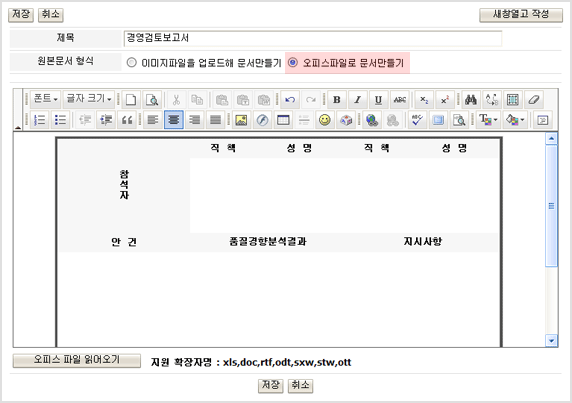Screen dimensions: 572x403
Task: Toggle italic formatting
Action: tap(358, 100)
